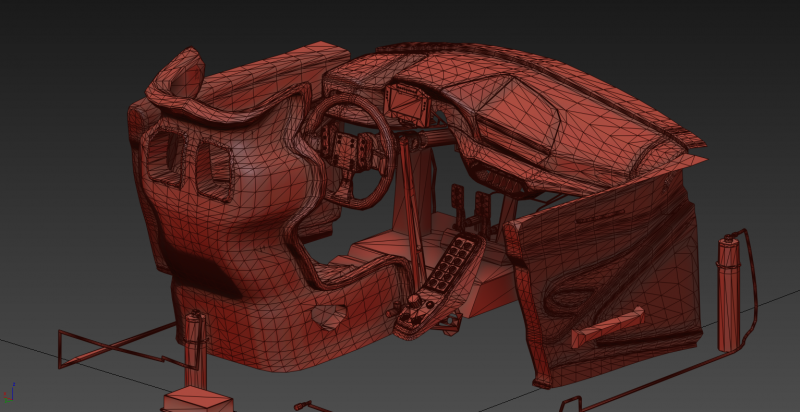Click the XYZ axis gizmo in viewport corner

pyautogui.click(x=9, y=390)
